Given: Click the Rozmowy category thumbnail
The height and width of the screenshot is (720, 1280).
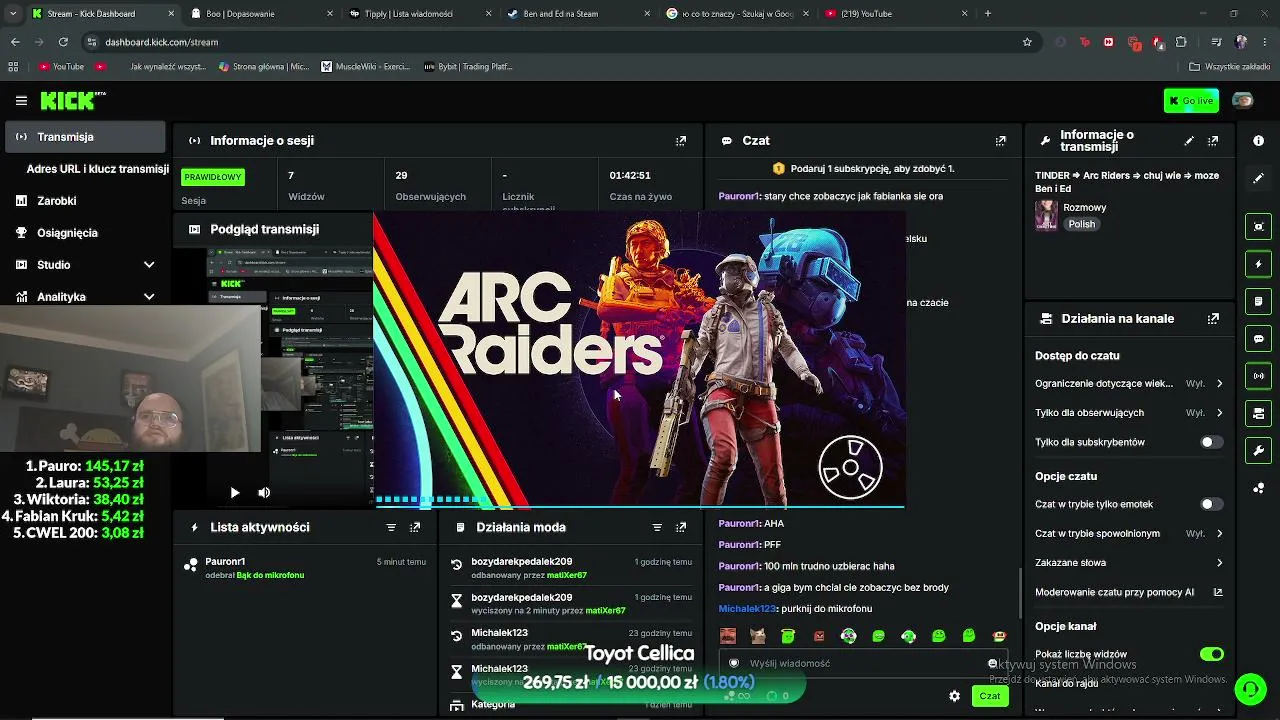Looking at the screenshot, I should pyautogui.click(x=1046, y=216).
